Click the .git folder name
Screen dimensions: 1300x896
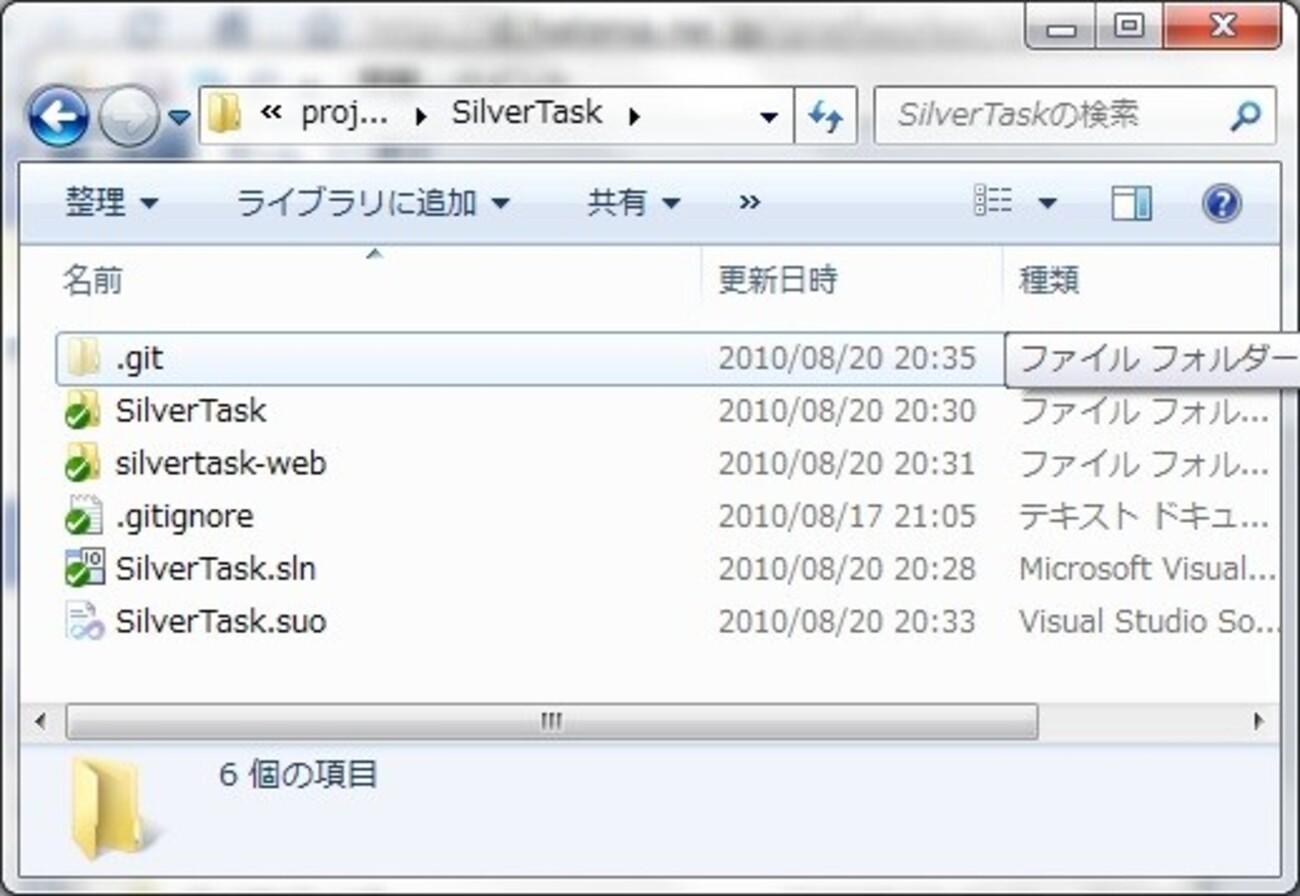139,358
